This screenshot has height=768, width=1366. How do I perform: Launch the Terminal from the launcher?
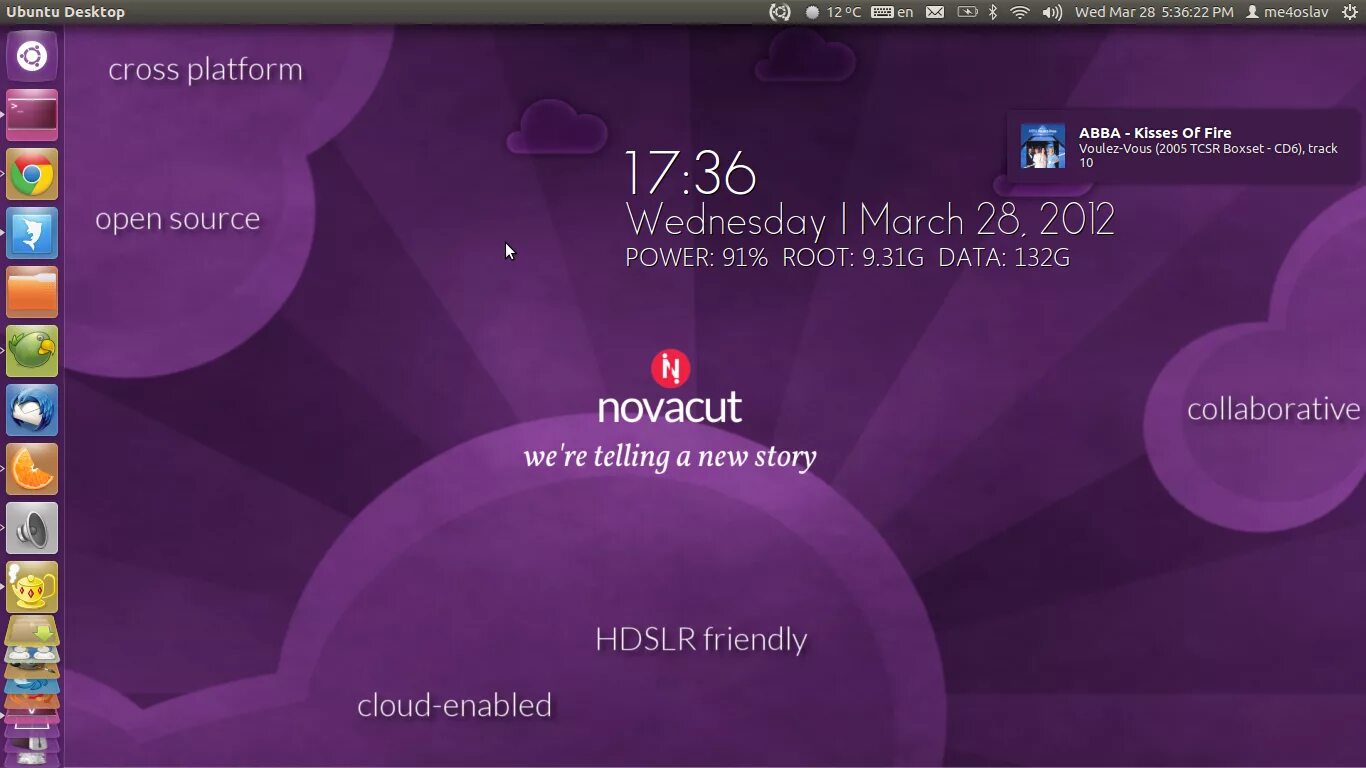32,115
